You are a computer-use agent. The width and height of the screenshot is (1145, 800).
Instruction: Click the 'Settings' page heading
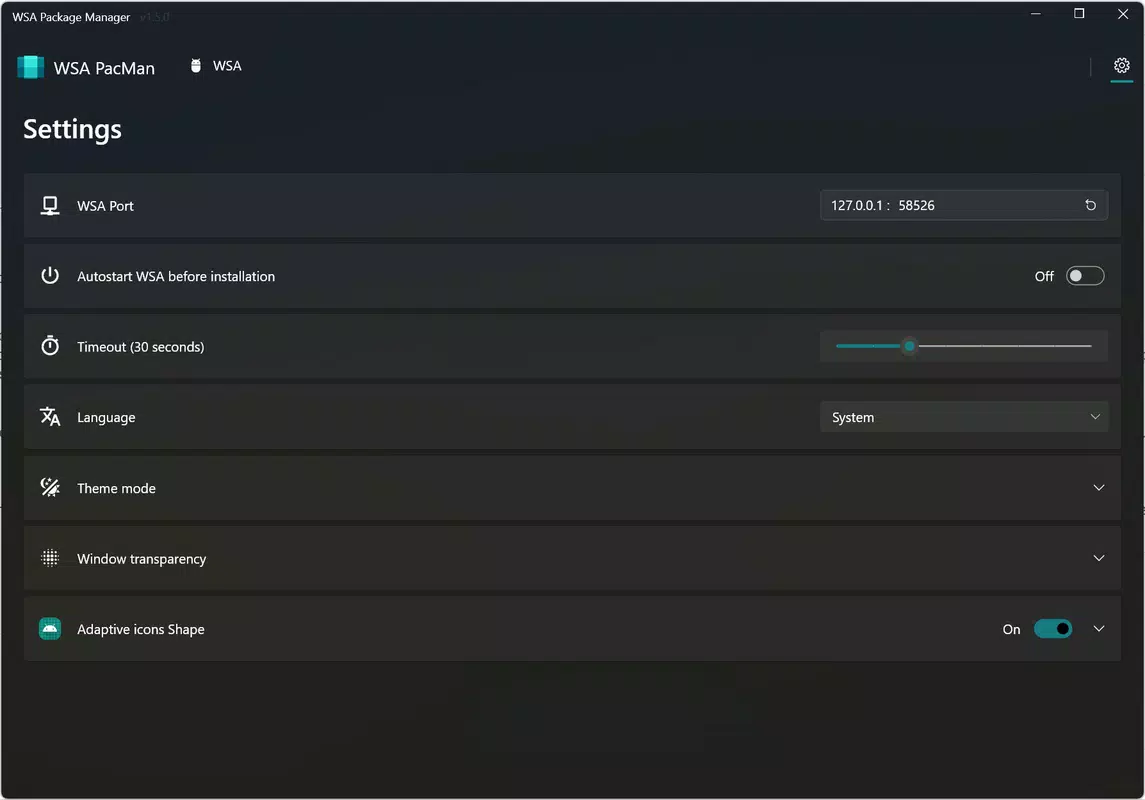(x=72, y=129)
